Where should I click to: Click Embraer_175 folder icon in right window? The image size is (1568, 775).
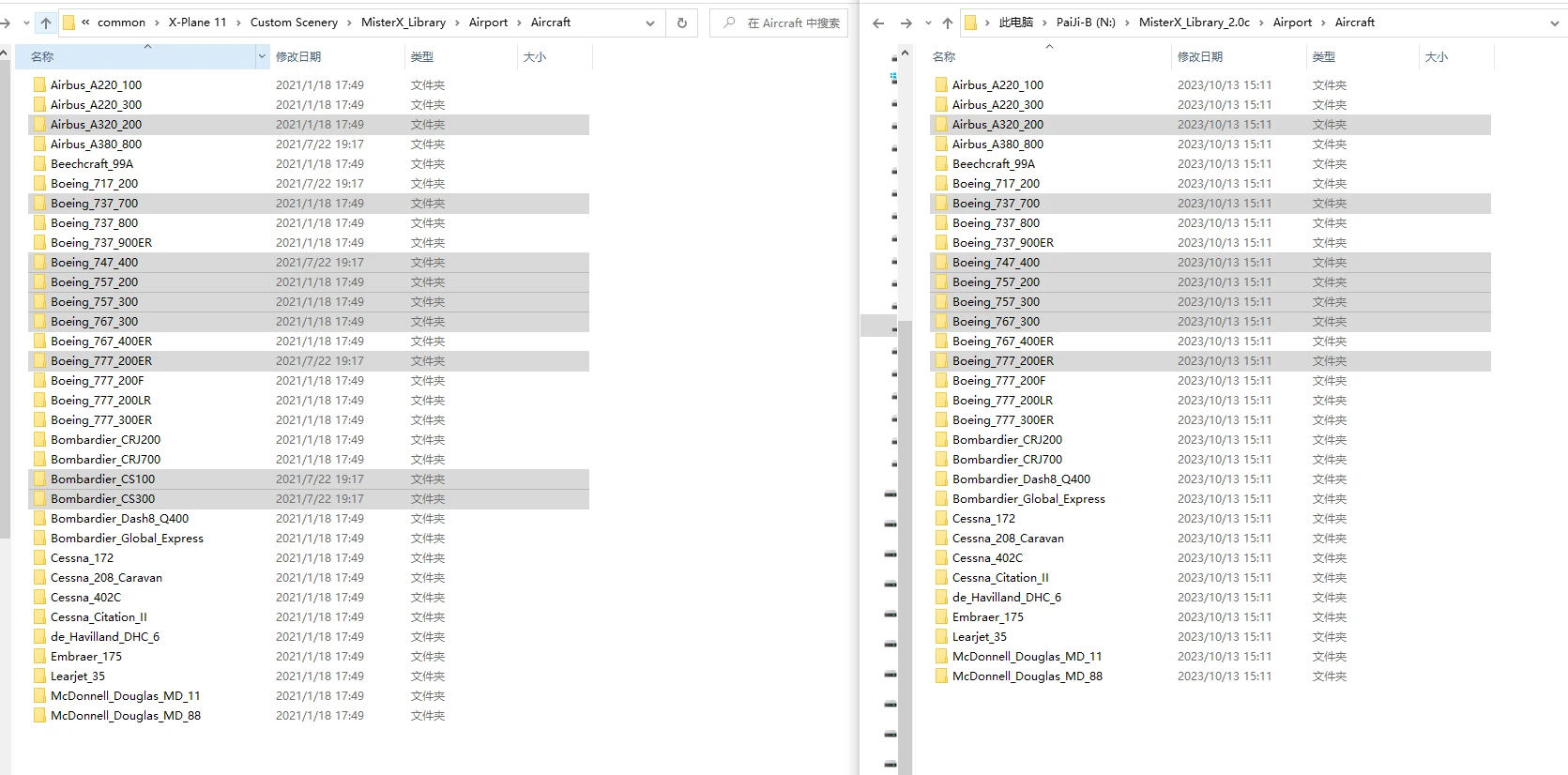click(941, 616)
